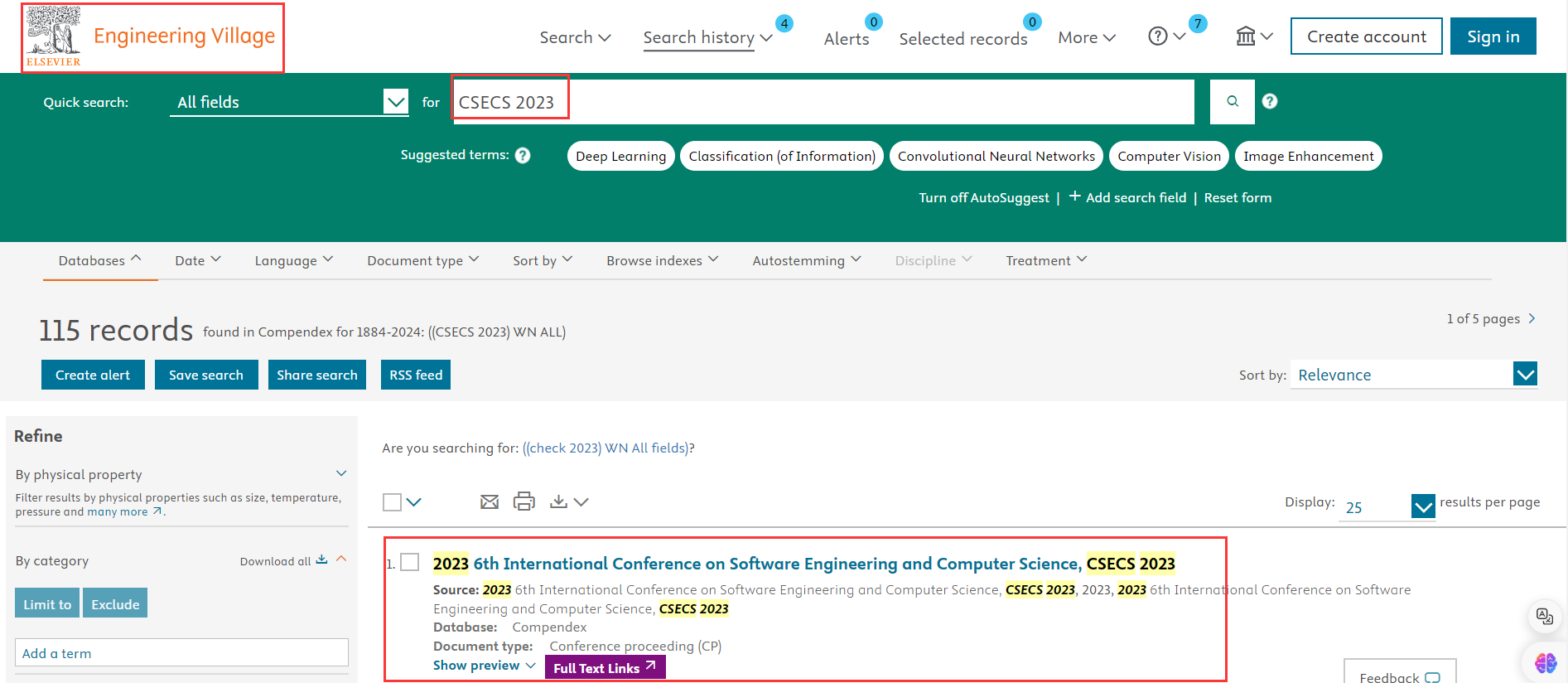Open the More menu

(x=1087, y=37)
